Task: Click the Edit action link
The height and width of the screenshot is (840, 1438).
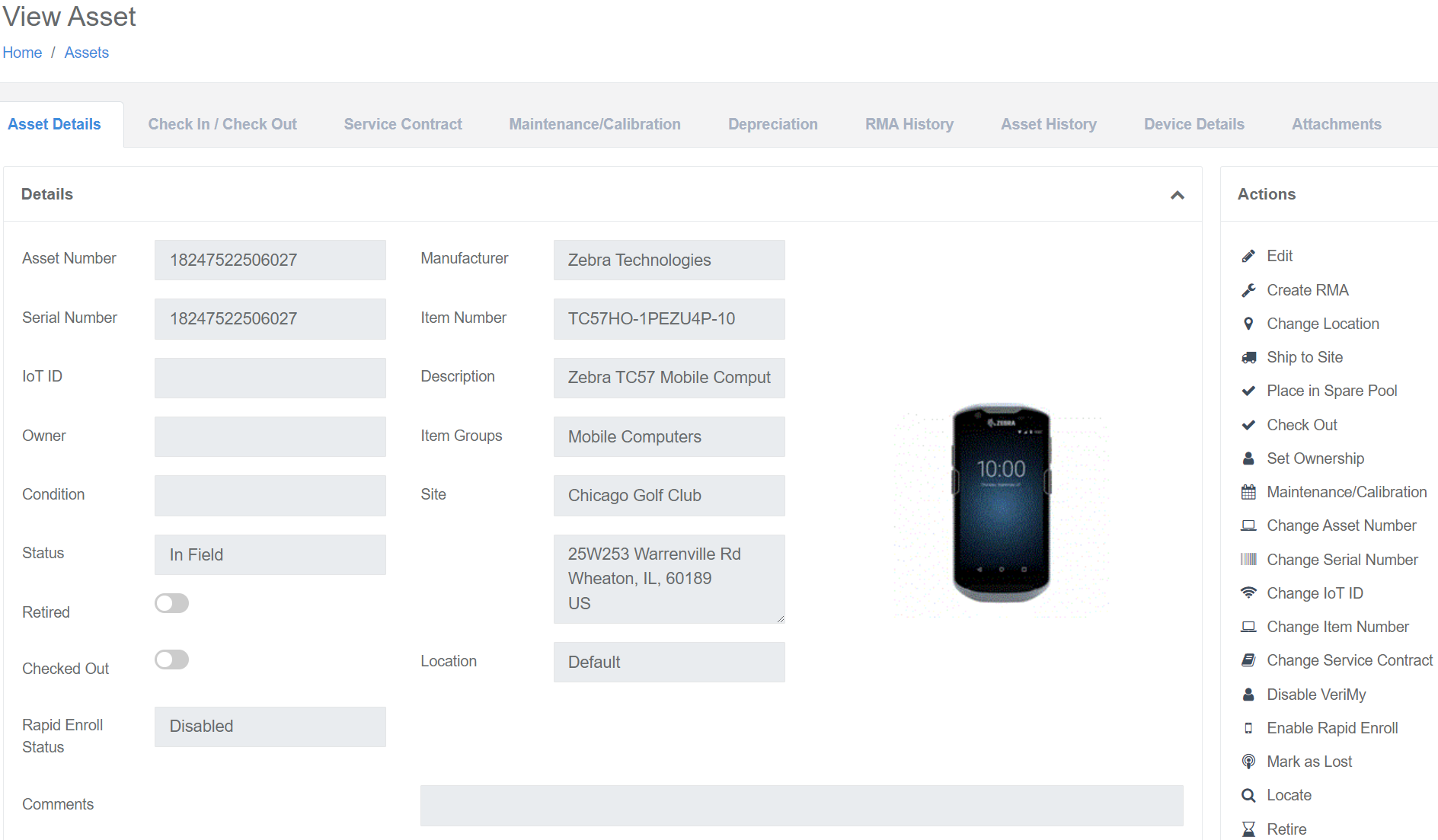Action: (x=1280, y=256)
